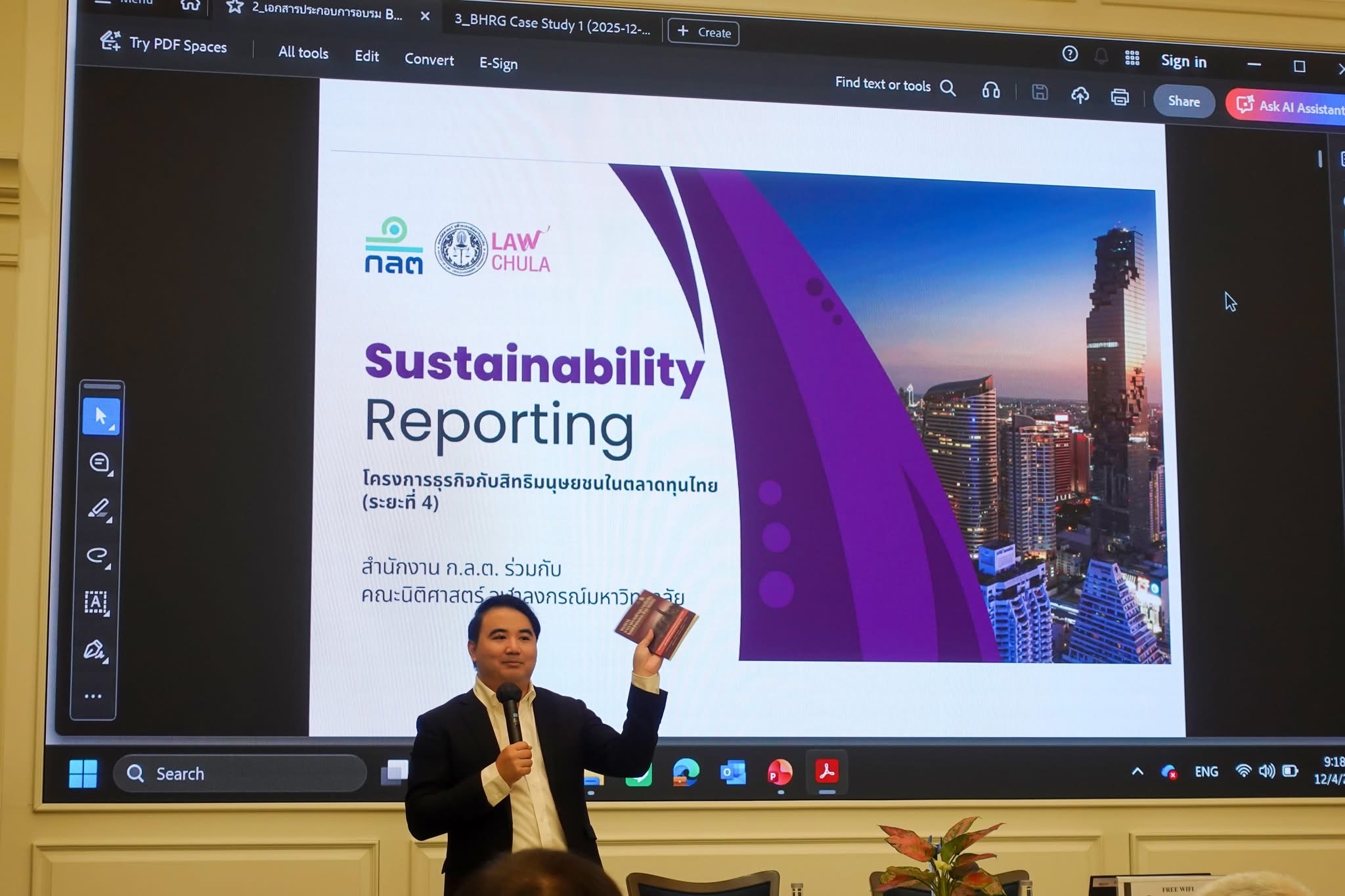Pick the Draw freehand lasso tool
Viewport: 1345px width, 896px height.
pos(97,555)
